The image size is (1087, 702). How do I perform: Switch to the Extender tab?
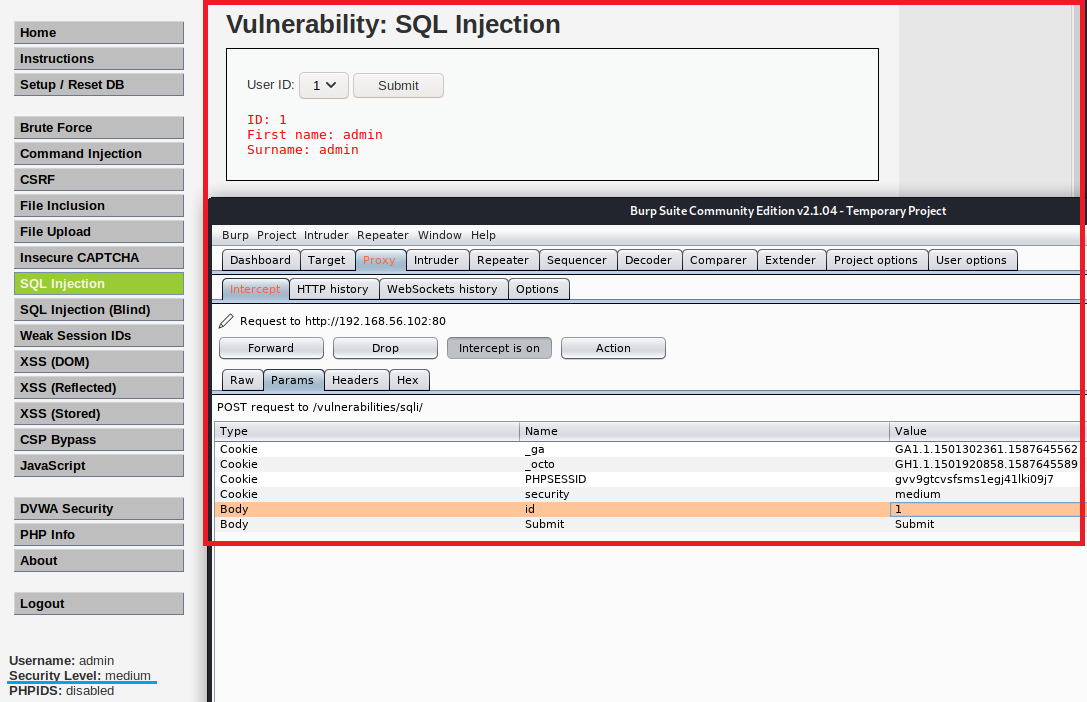point(790,260)
